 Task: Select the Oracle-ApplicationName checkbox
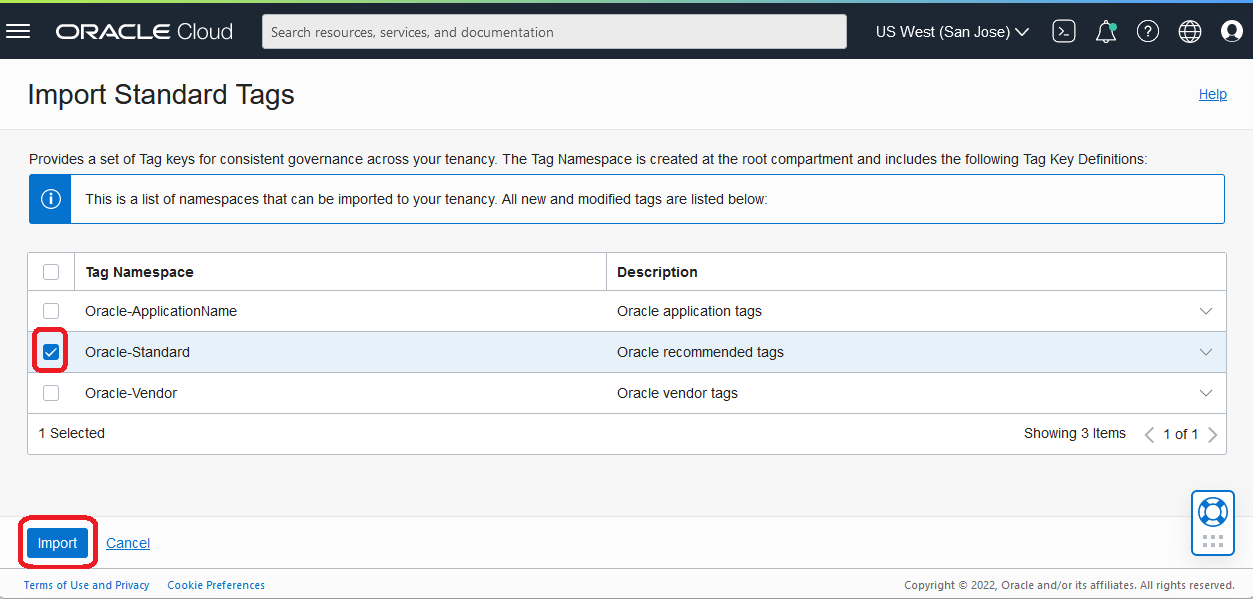(50, 311)
